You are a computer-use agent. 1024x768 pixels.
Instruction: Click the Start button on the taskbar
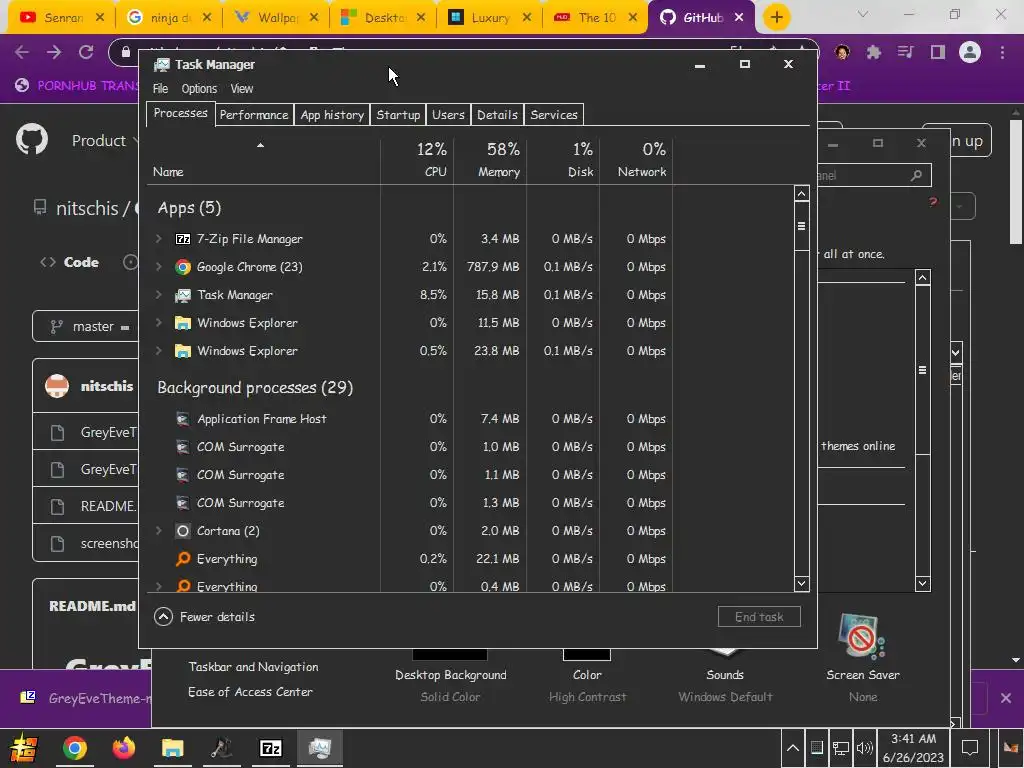(x=23, y=748)
